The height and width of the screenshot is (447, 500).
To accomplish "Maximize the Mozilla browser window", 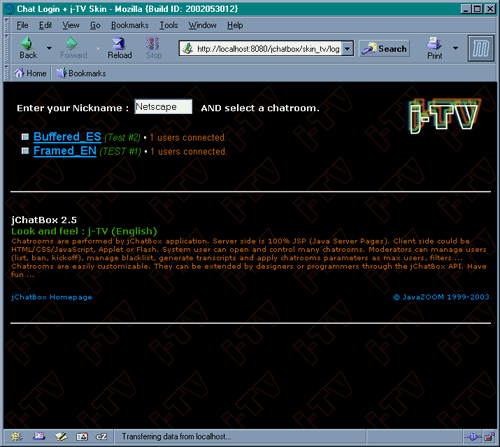I will 478,9.
